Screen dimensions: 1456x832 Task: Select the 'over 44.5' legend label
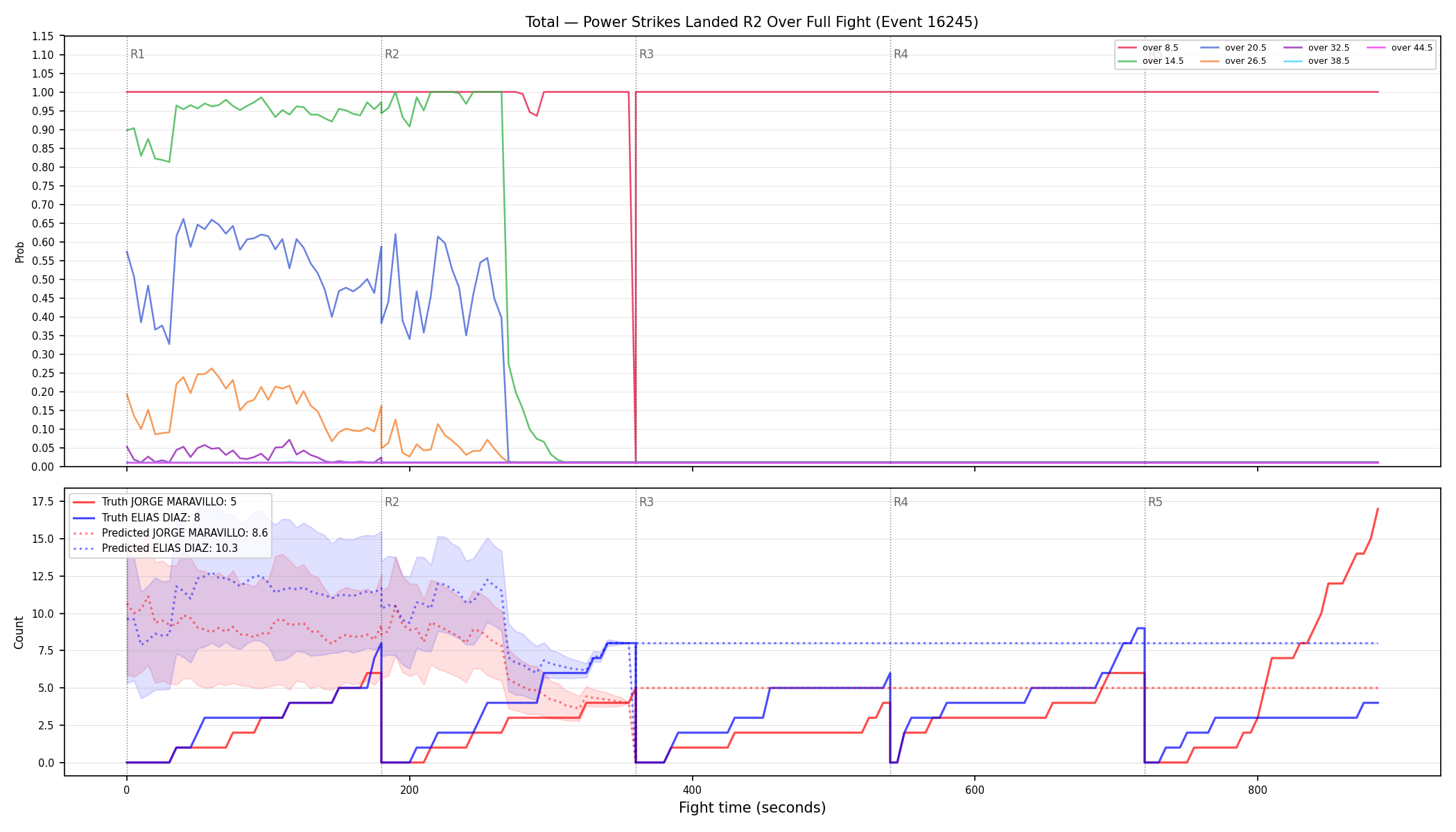click(x=1412, y=48)
